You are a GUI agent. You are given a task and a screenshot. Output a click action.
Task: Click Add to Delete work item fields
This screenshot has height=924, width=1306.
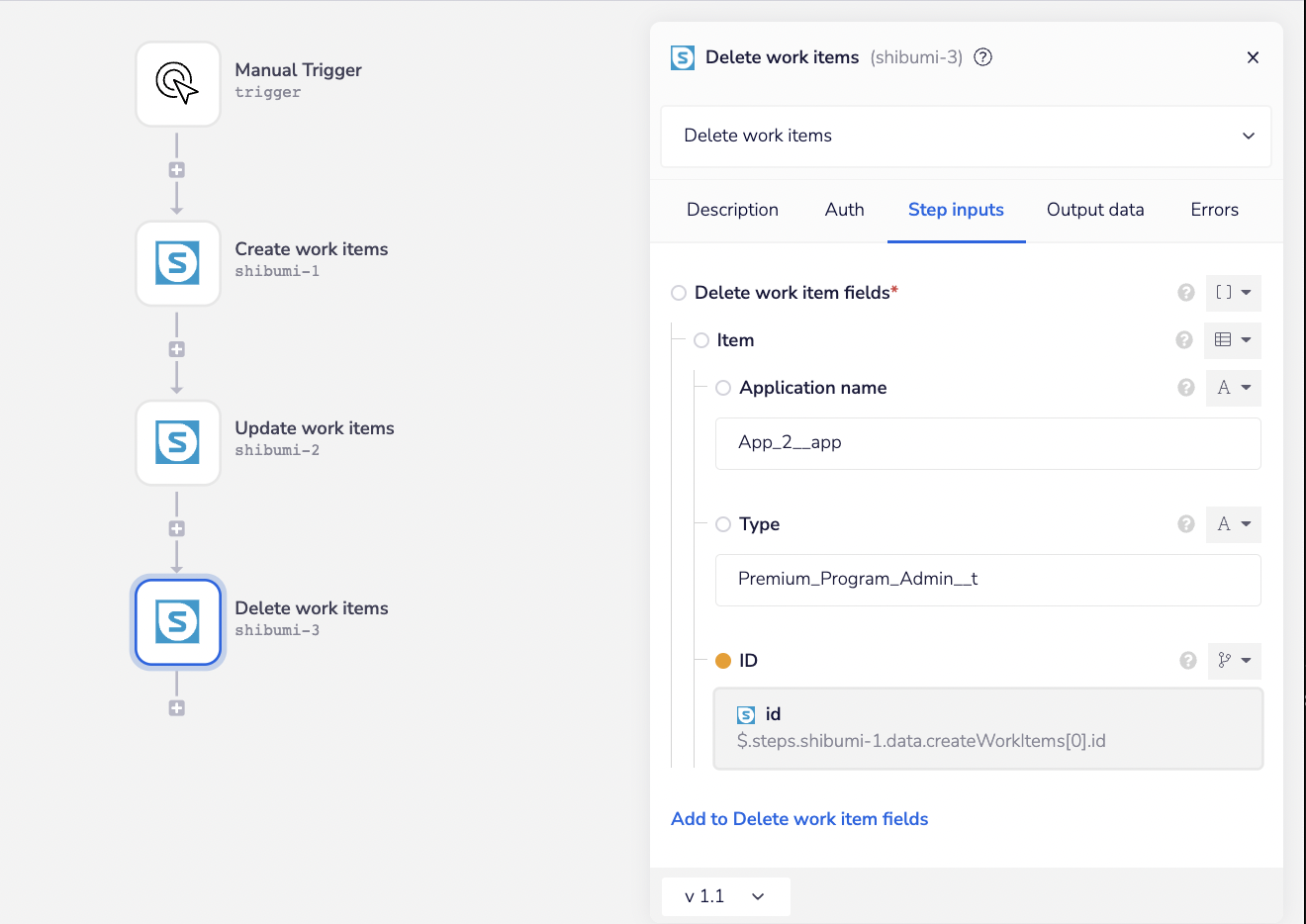799,819
